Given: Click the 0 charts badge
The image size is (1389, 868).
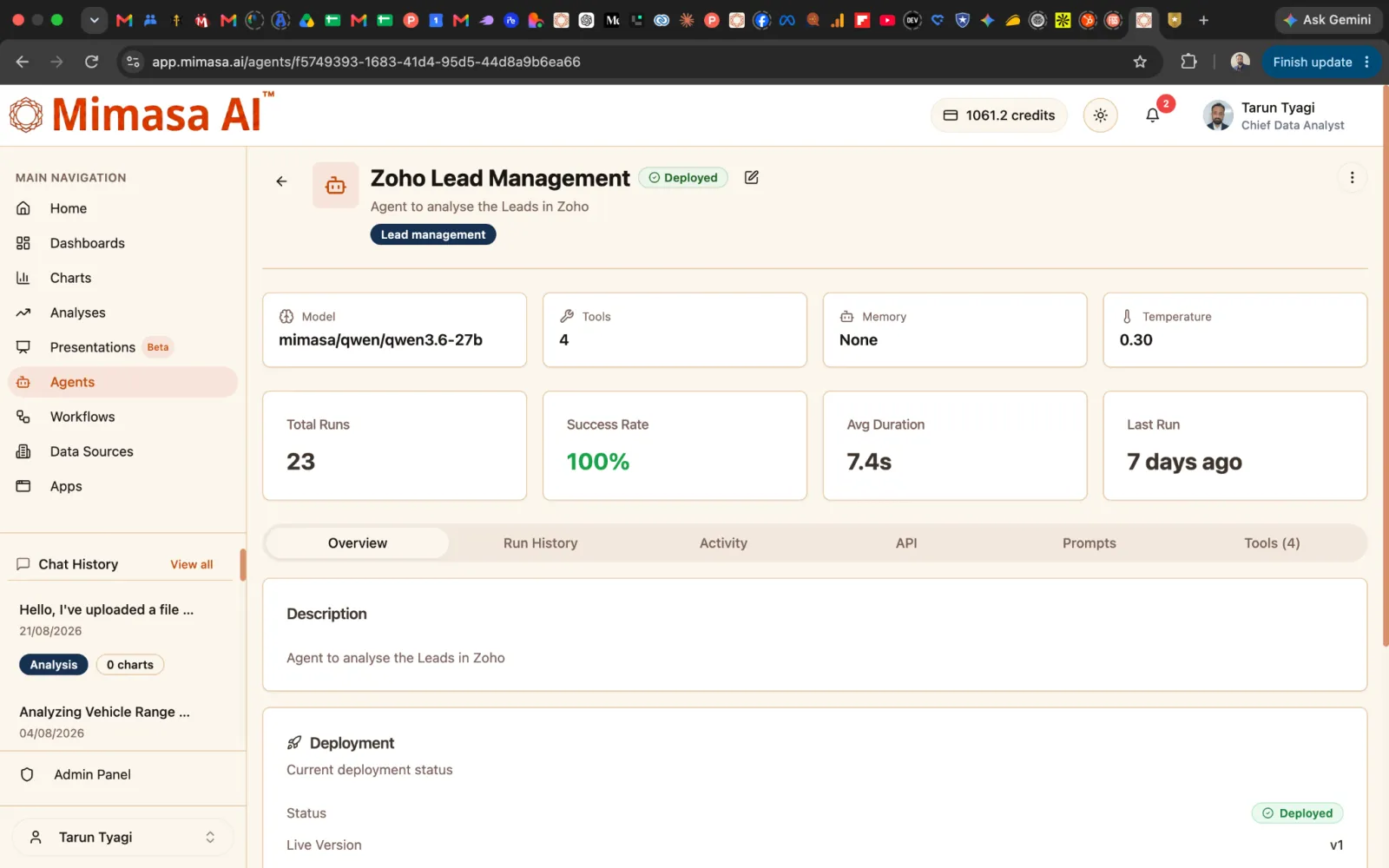Looking at the screenshot, I should tap(129, 665).
